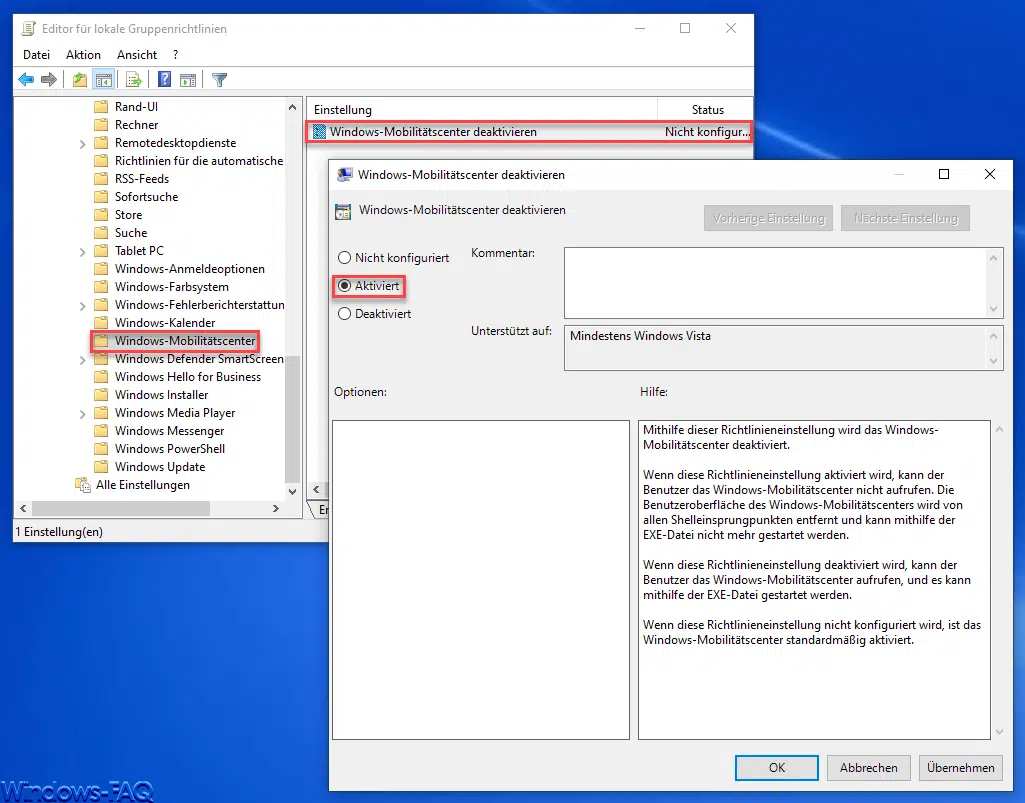Click the filter funnel icon
The width and height of the screenshot is (1025, 803).
tap(220, 80)
